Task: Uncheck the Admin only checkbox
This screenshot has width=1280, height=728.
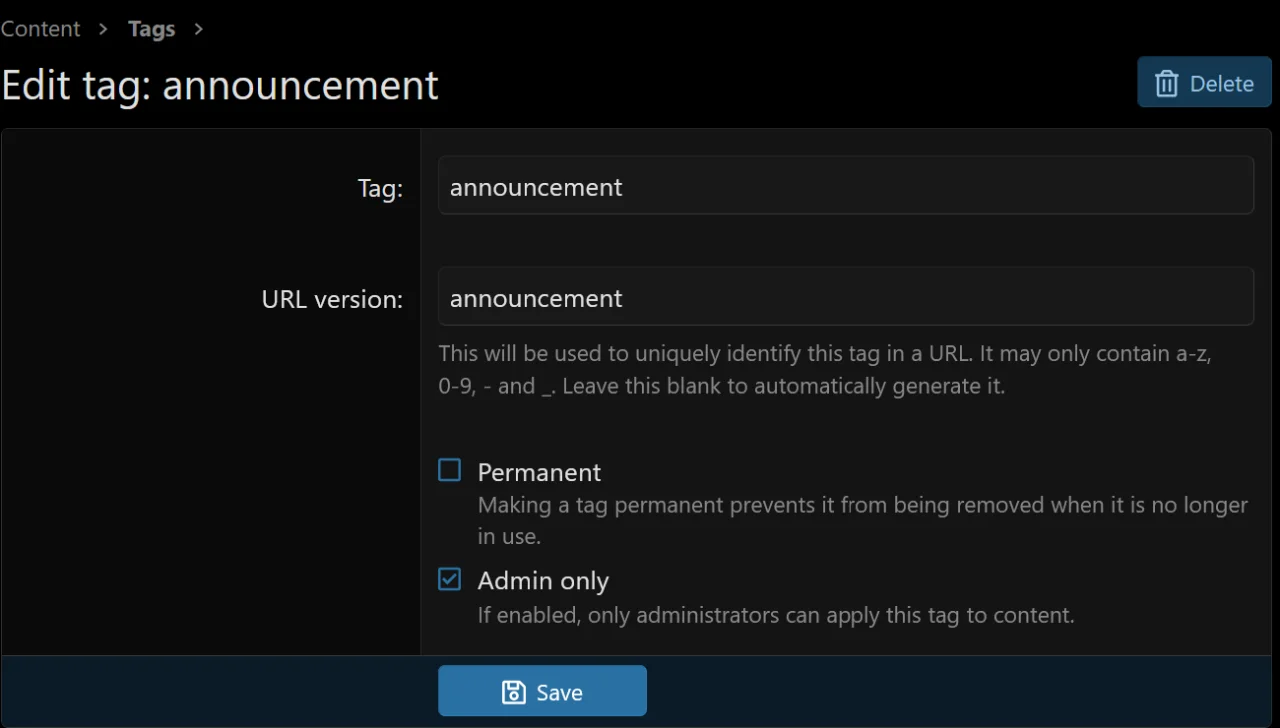Action: tap(450, 579)
